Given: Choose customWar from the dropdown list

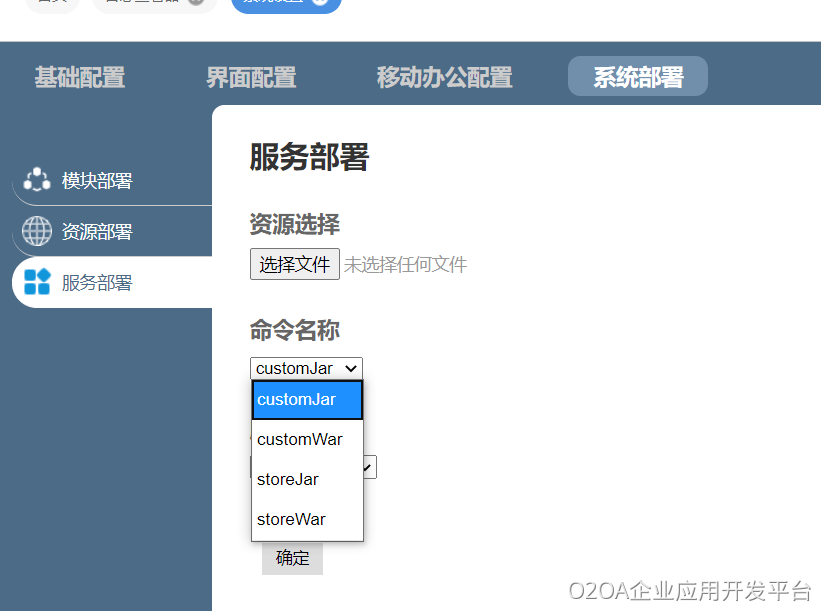Looking at the screenshot, I should pos(307,440).
